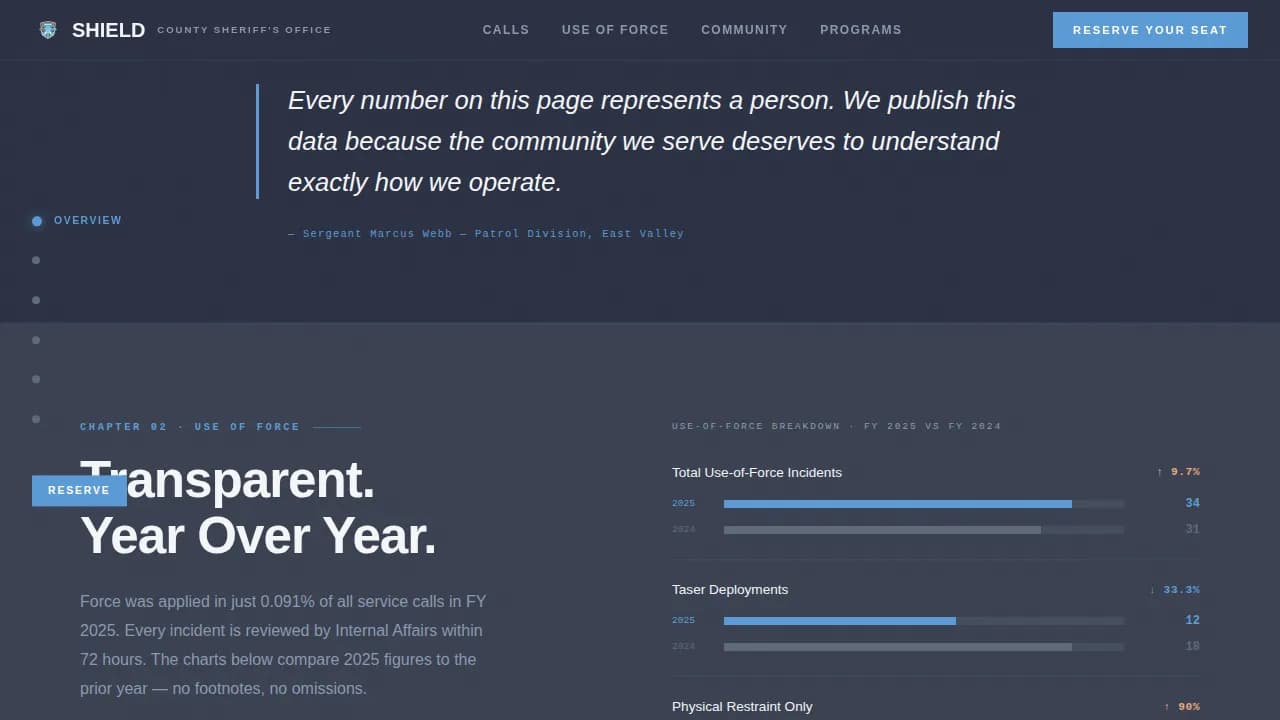Click the Sergeant Marcus Webb attribution line

[486, 234]
